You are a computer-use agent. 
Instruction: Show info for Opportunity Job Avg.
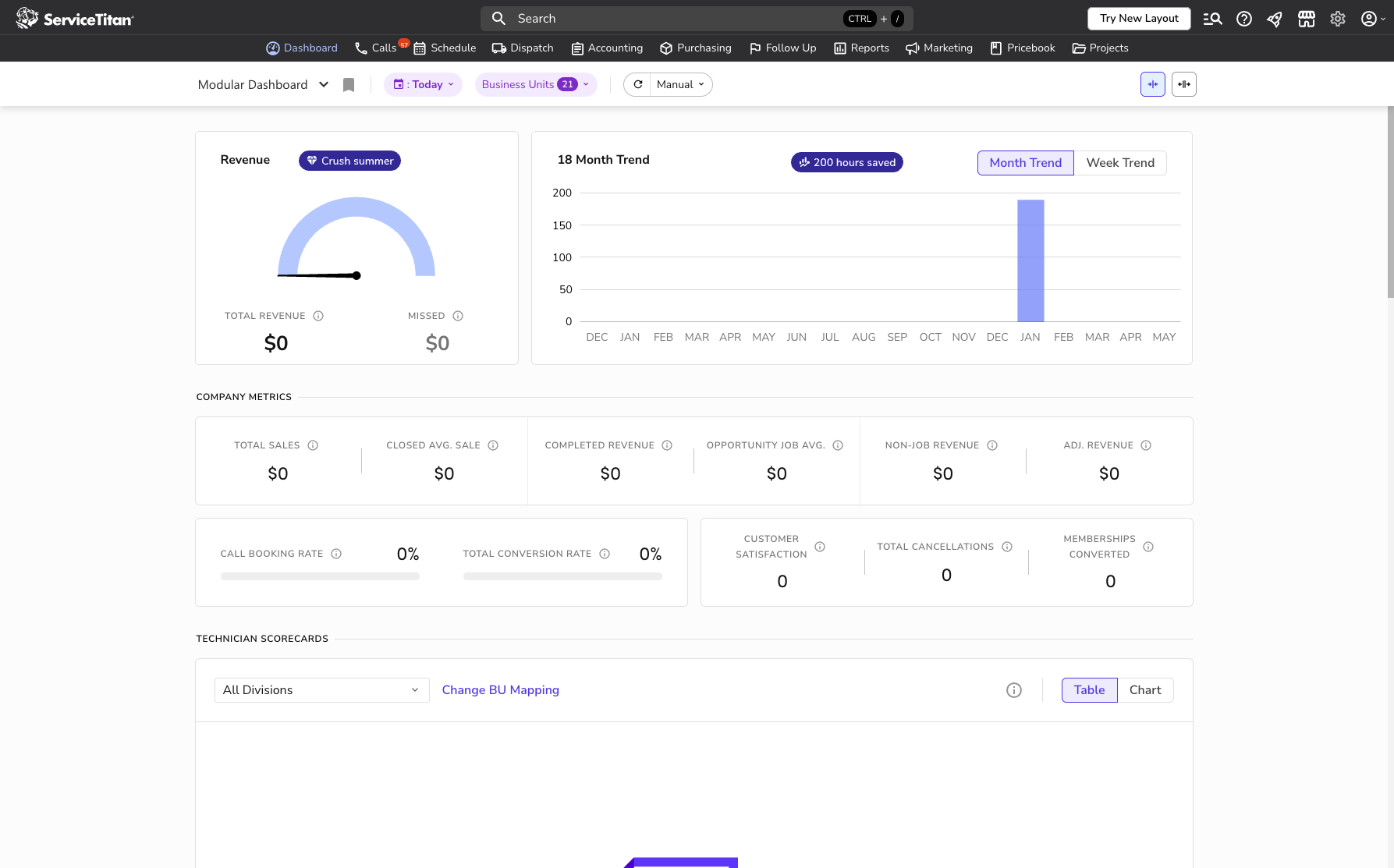point(838,445)
